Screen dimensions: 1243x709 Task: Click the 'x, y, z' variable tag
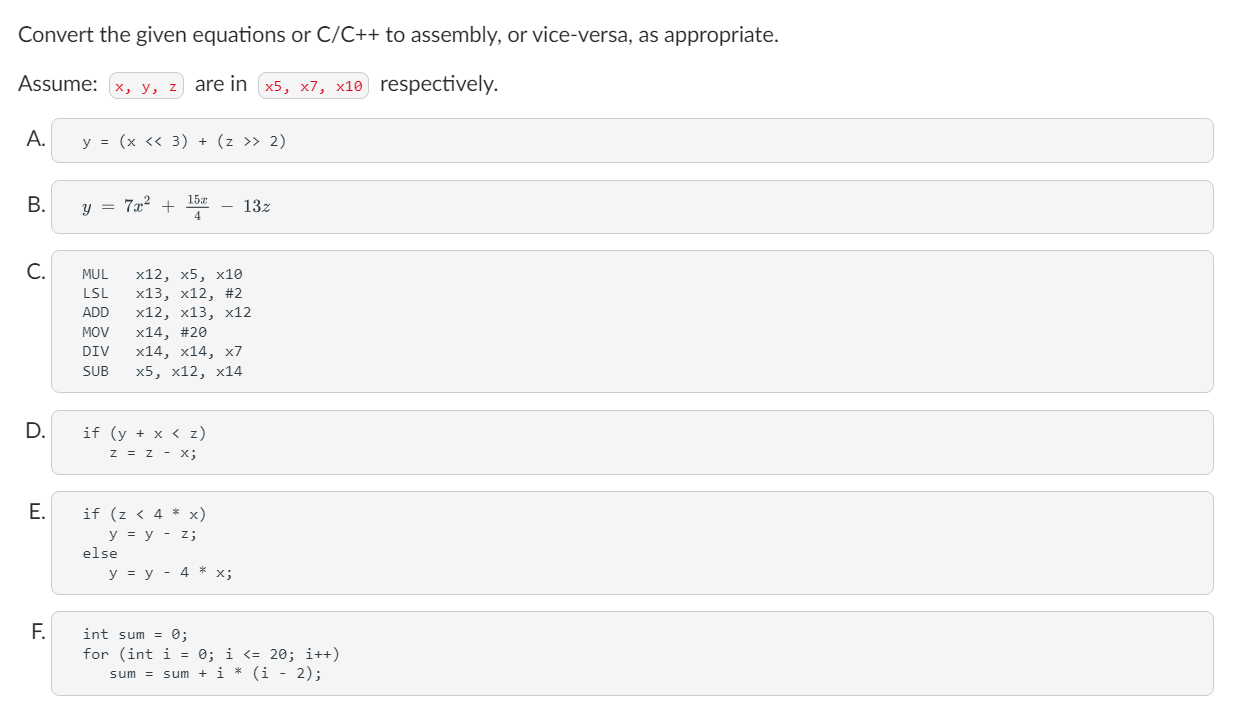point(147,87)
